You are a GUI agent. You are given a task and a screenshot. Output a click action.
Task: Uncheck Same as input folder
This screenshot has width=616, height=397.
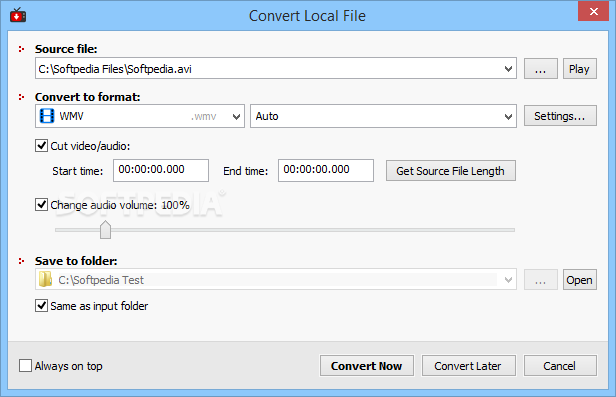click(42, 306)
